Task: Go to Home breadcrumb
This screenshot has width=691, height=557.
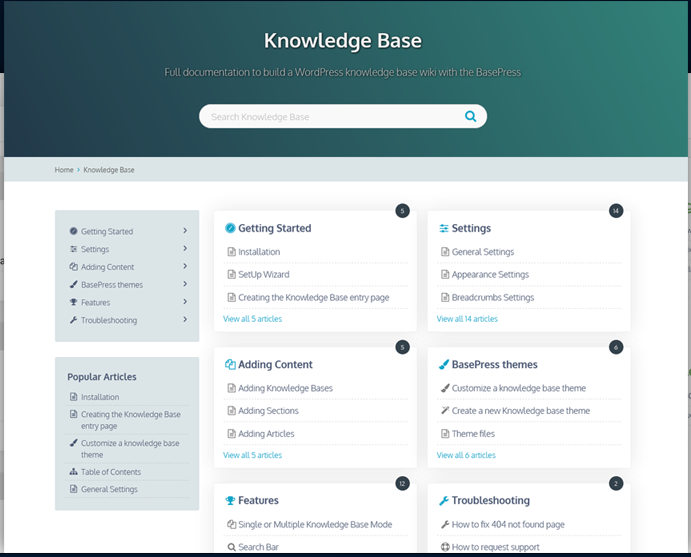Action: (x=64, y=170)
